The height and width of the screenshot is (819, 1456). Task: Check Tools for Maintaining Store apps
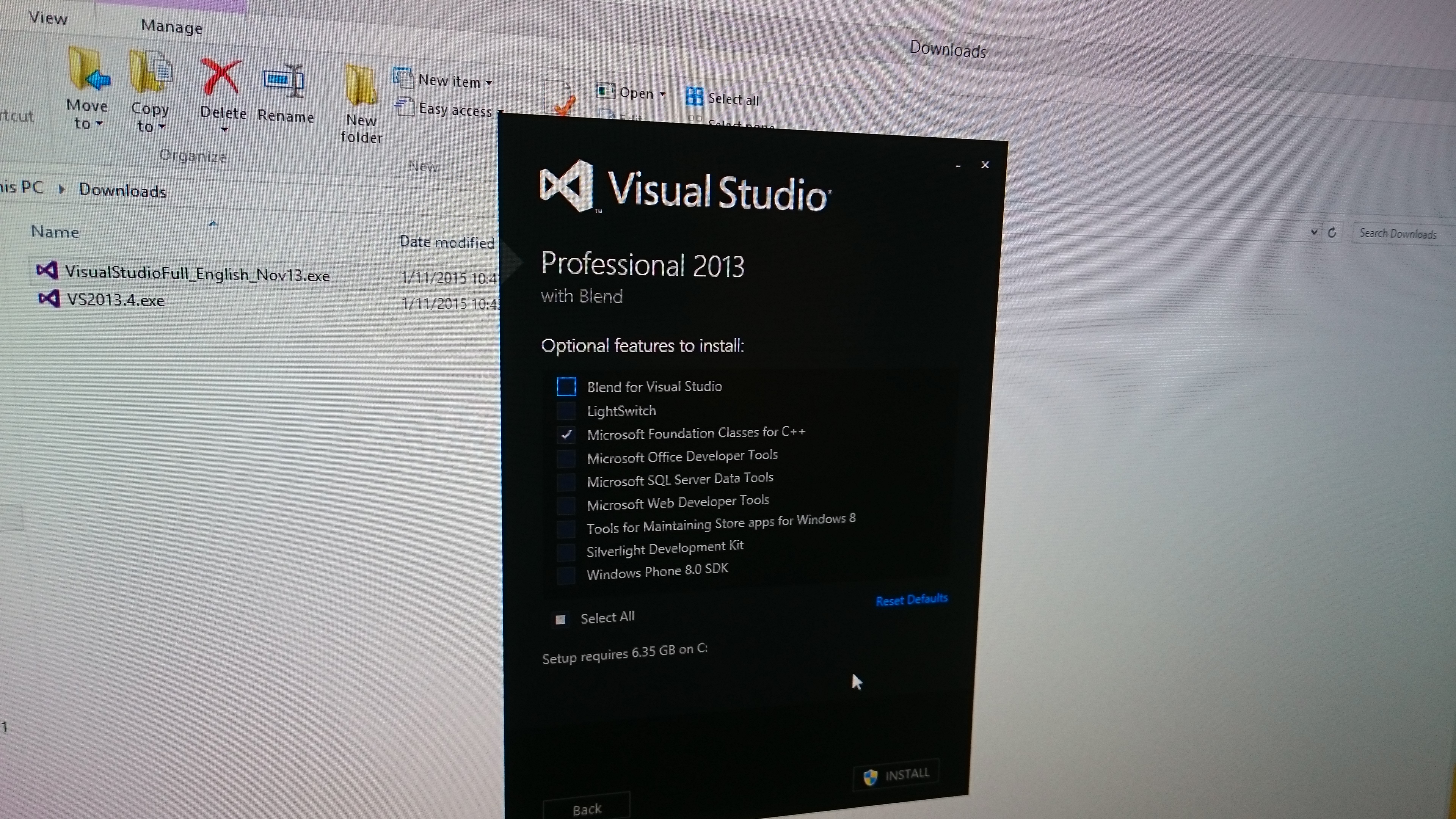tap(566, 529)
